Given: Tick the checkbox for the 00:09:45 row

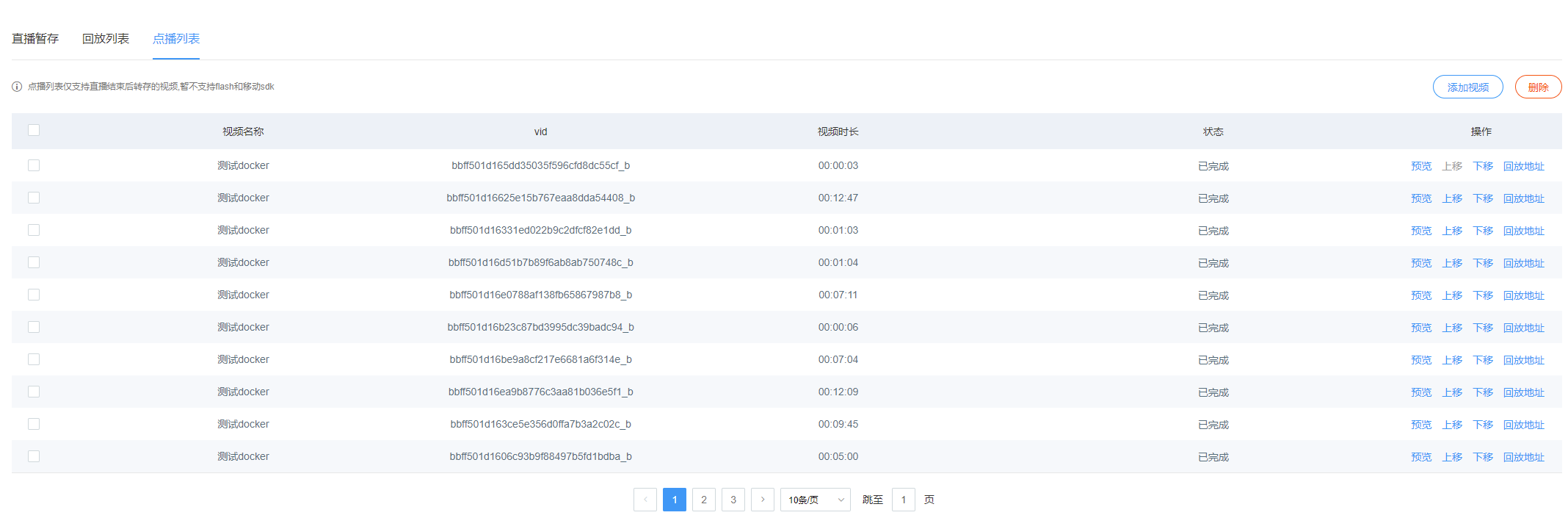Looking at the screenshot, I should tap(34, 424).
